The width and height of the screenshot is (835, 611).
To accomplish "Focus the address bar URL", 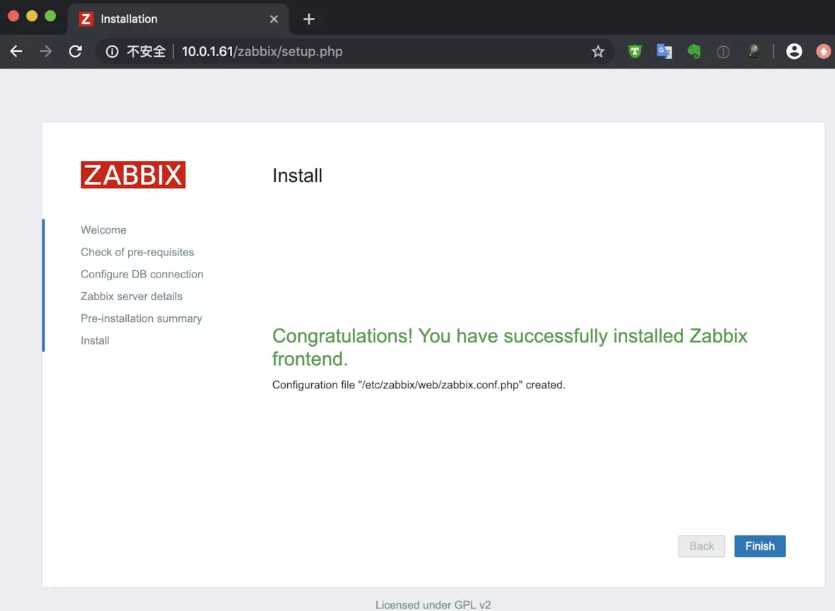I will pyautogui.click(x=262, y=52).
